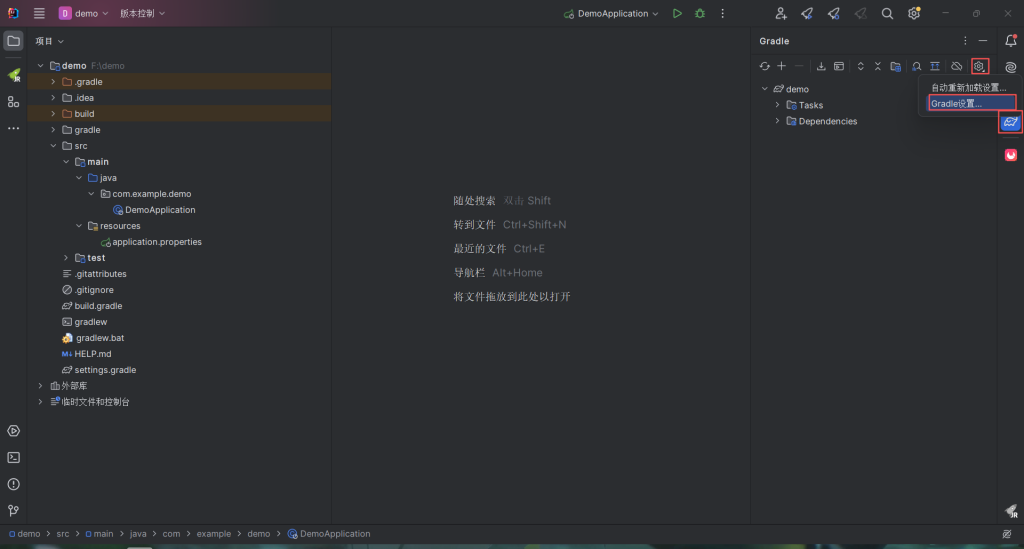Viewport: 1024px width, 549px height.
Task: Select 'Gradle设置...' from the popup menu
Action: 957,103
